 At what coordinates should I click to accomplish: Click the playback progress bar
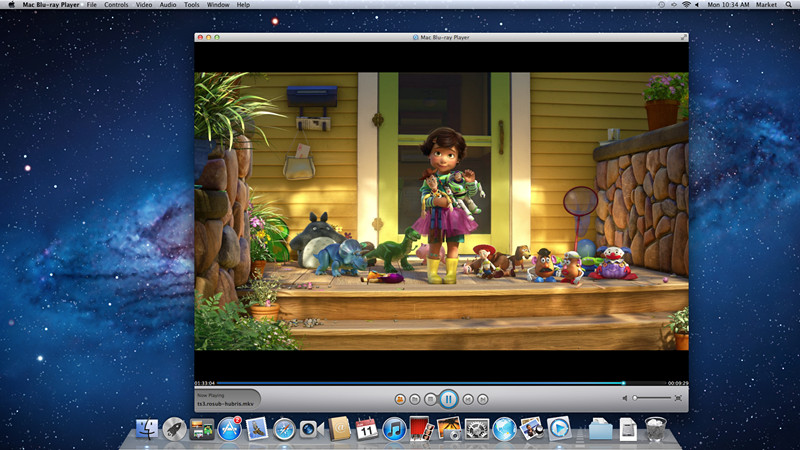pos(420,383)
